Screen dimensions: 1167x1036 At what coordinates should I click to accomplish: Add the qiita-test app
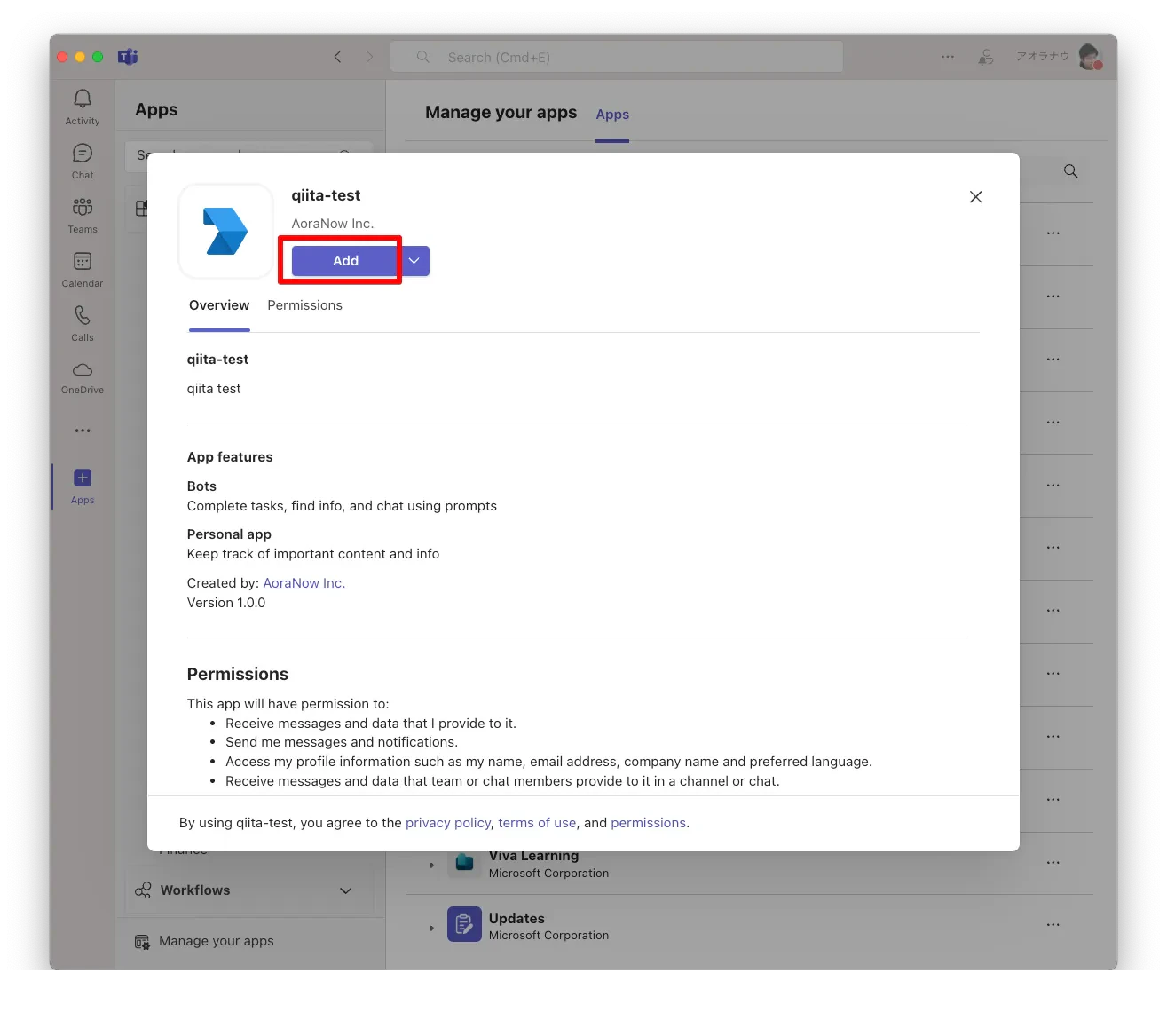coord(345,261)
